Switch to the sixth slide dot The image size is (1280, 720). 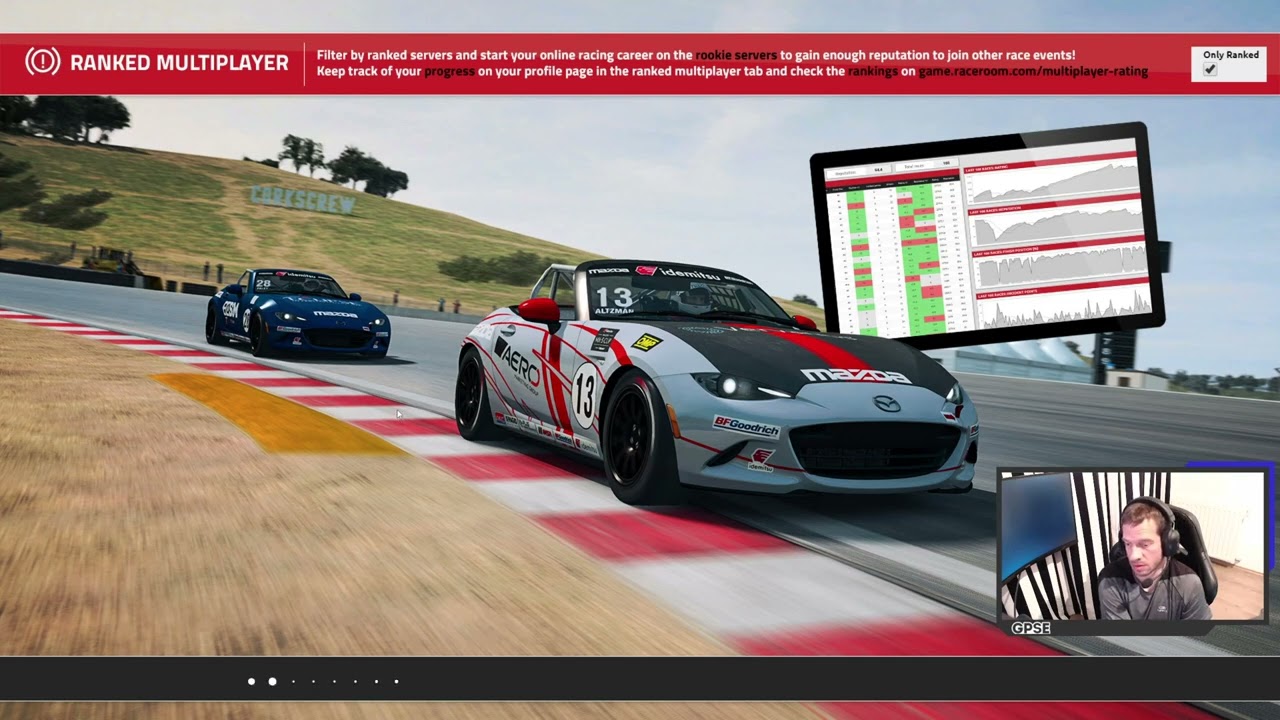coord(355,681)
